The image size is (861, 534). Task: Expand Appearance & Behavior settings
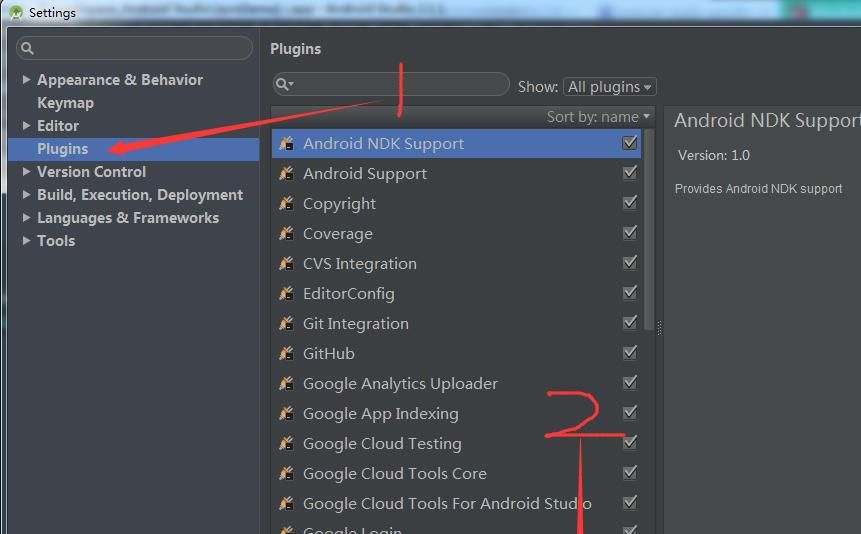26,80
